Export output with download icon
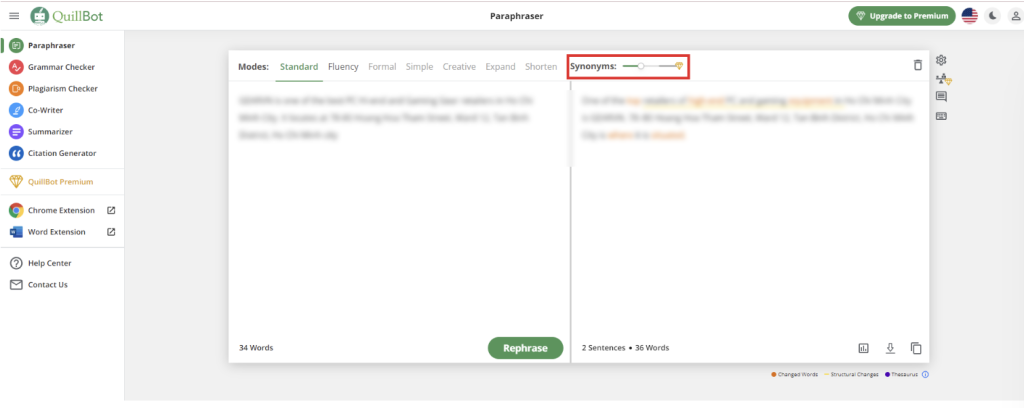The image size is (1024, 408). point(889,349)
